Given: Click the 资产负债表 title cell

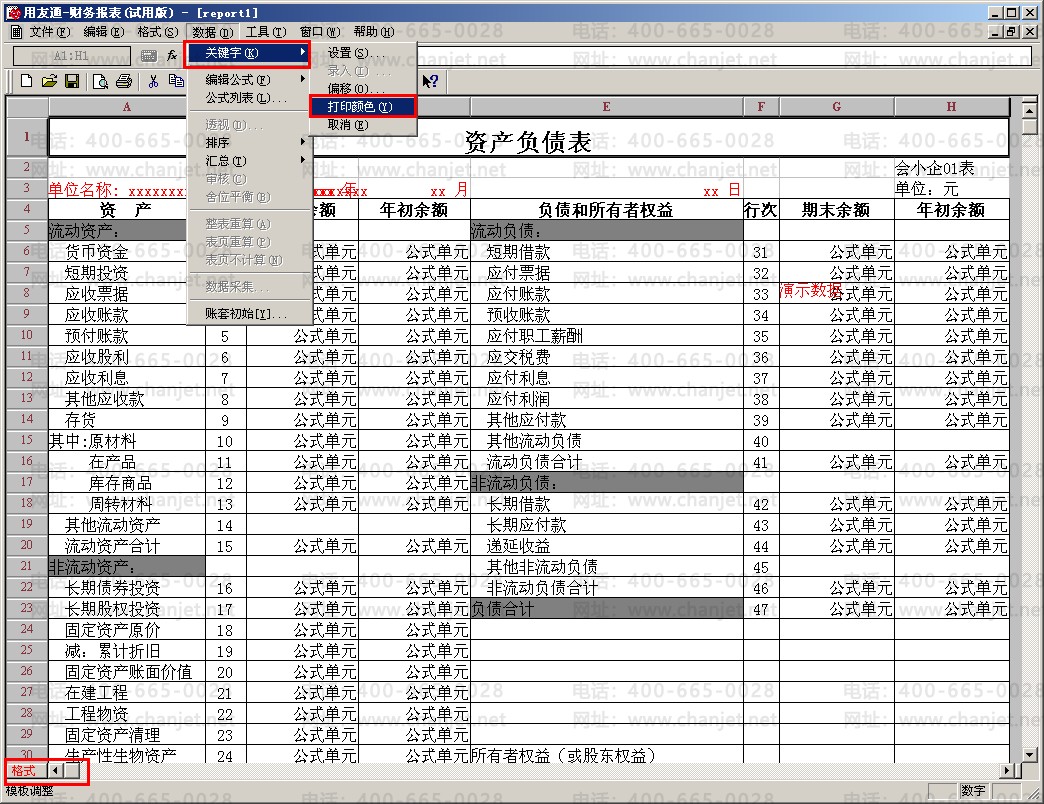Looking at the screenshot, I should coord(528,140).
